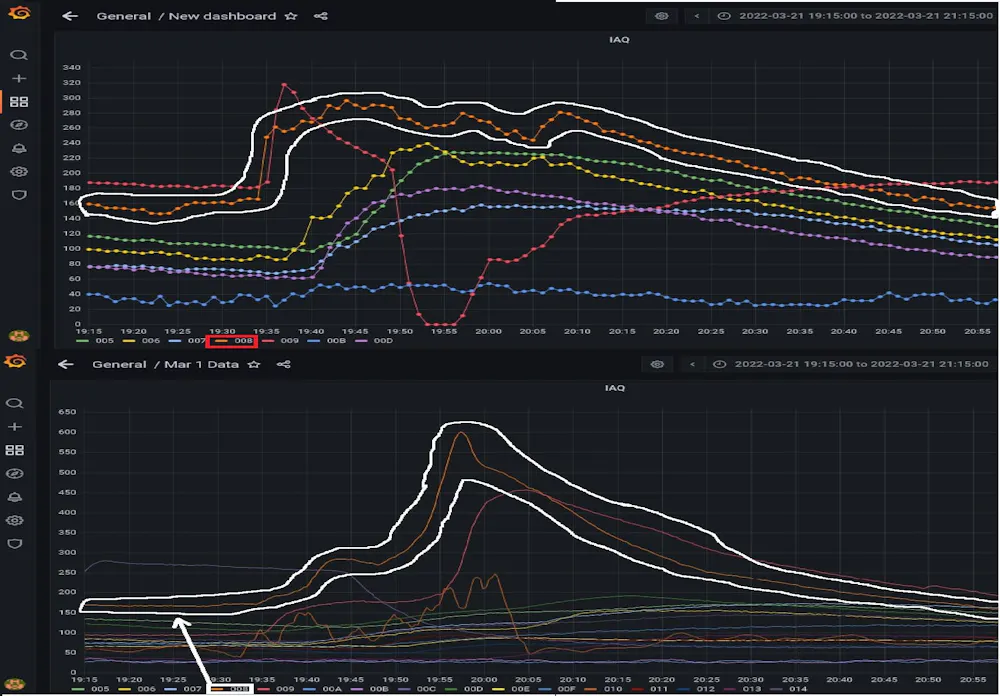Mark New dashboard as favorite with star

291,16
